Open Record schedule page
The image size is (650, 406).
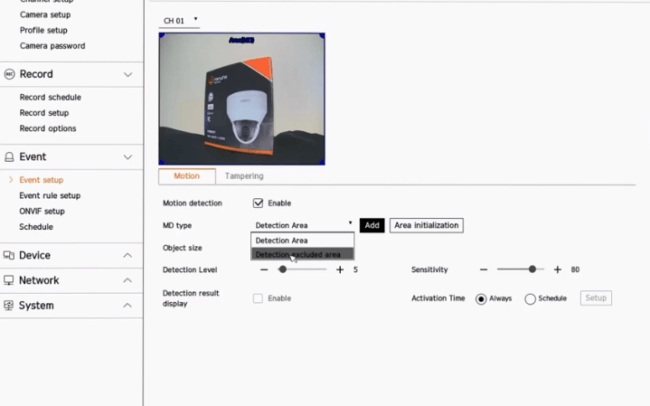click(x=50, y=97)
